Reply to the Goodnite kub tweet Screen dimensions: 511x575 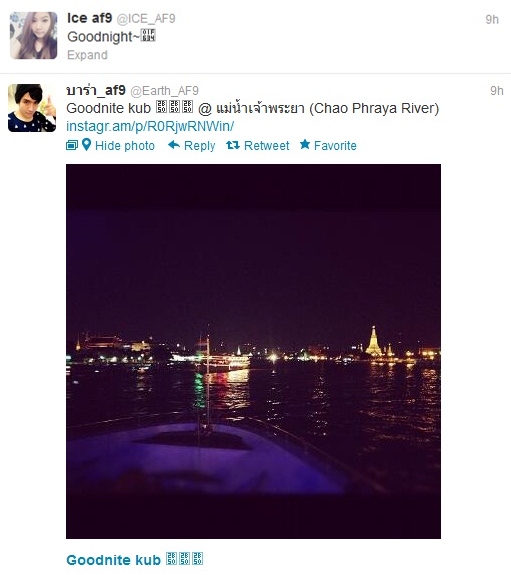click(200, 146)
